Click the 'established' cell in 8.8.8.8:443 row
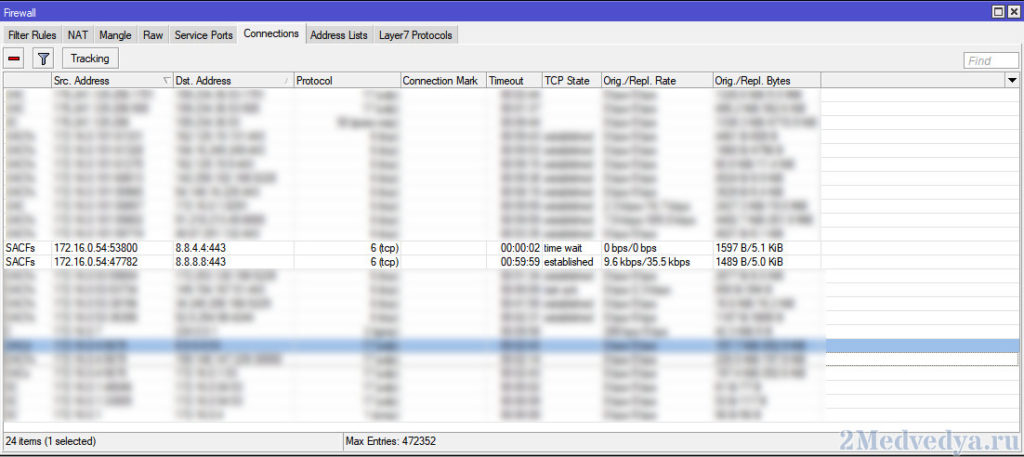Image resolution: width=1024 pixels, height=457 pixels. tap(568, 262)
